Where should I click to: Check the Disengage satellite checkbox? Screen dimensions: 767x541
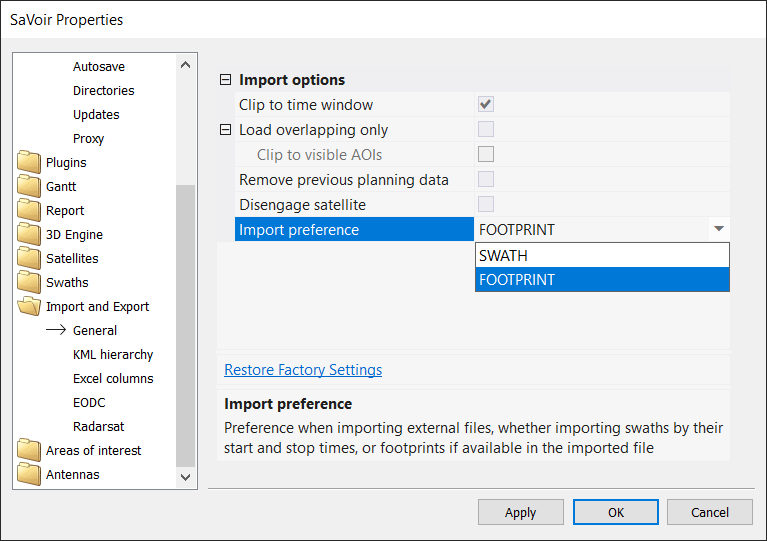pyautogui.click(x=486, y=204)
